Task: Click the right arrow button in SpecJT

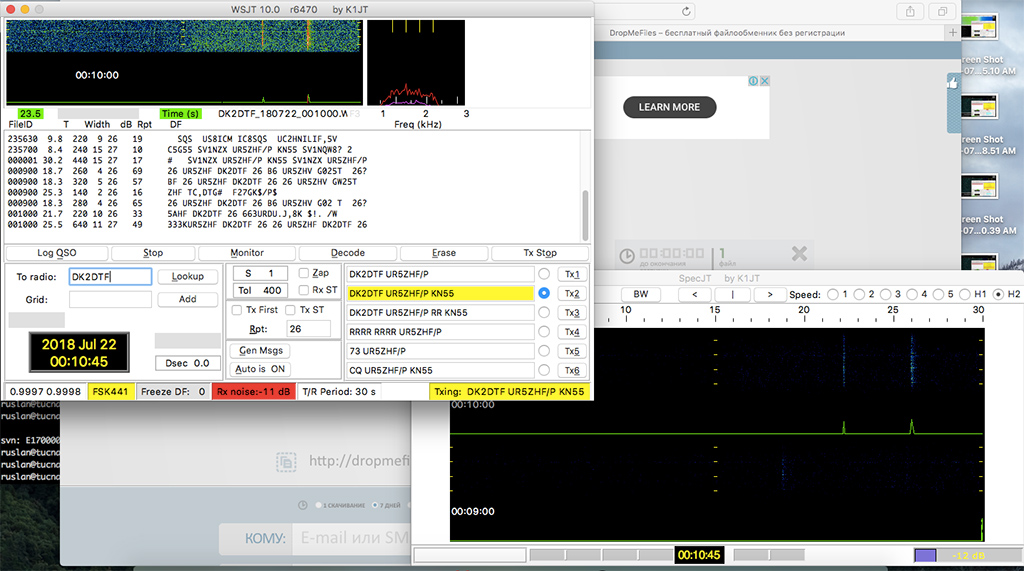Action: point(770,294)
